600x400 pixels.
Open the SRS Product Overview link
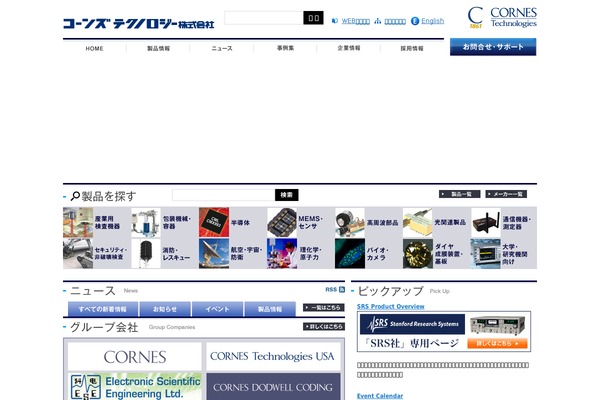coord(391,307)
